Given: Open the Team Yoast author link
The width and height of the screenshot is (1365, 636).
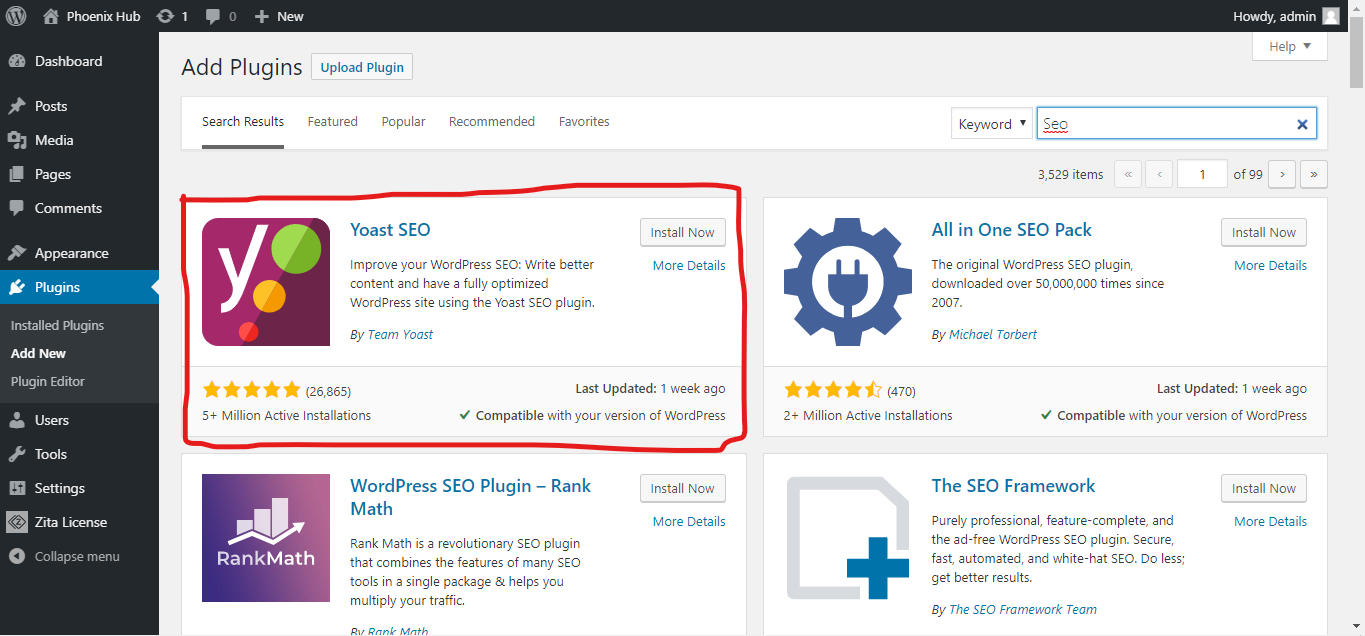Looking at the screenshot, I should click(x=400, y=335).
